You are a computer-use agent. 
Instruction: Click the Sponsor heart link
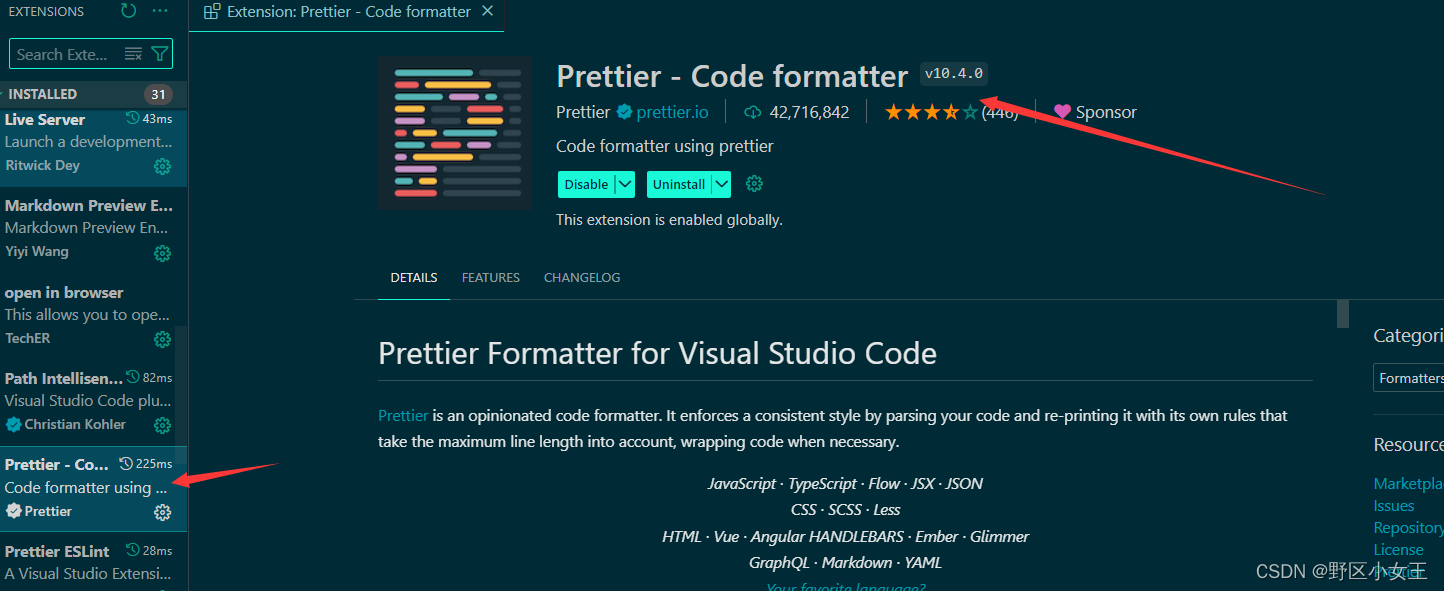[x=1095, y=112]
